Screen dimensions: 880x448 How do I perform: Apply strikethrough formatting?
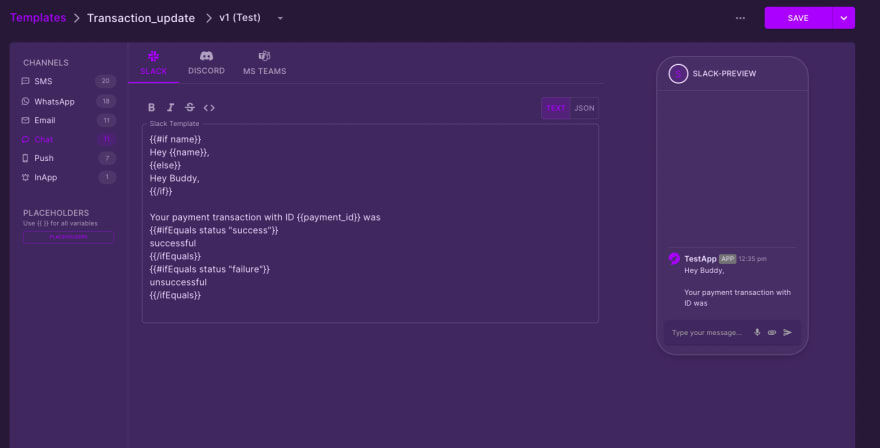click(190, 107)
